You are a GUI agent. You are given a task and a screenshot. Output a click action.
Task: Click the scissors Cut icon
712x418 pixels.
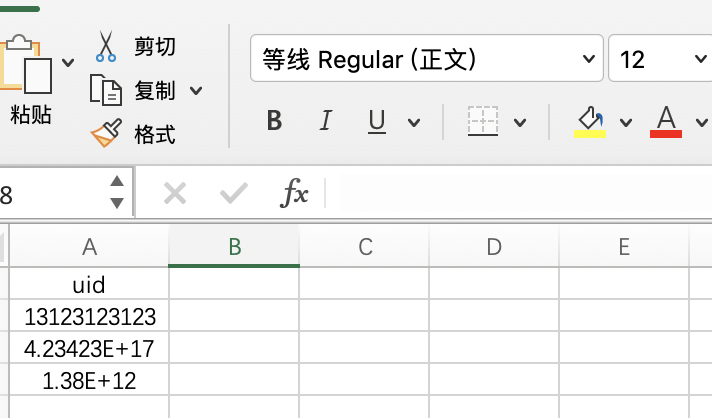(106, 46)
